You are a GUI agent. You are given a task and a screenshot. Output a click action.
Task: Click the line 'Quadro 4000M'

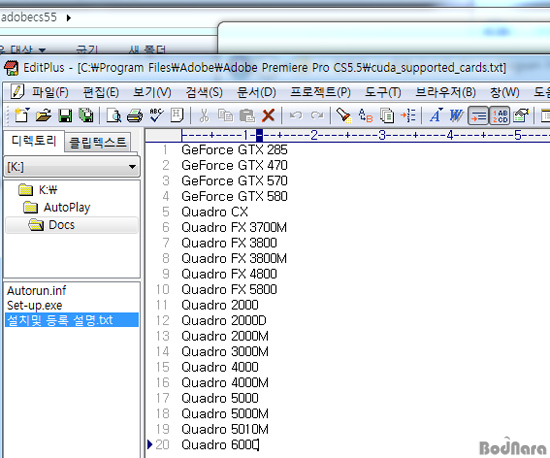(x=225, y=382)
